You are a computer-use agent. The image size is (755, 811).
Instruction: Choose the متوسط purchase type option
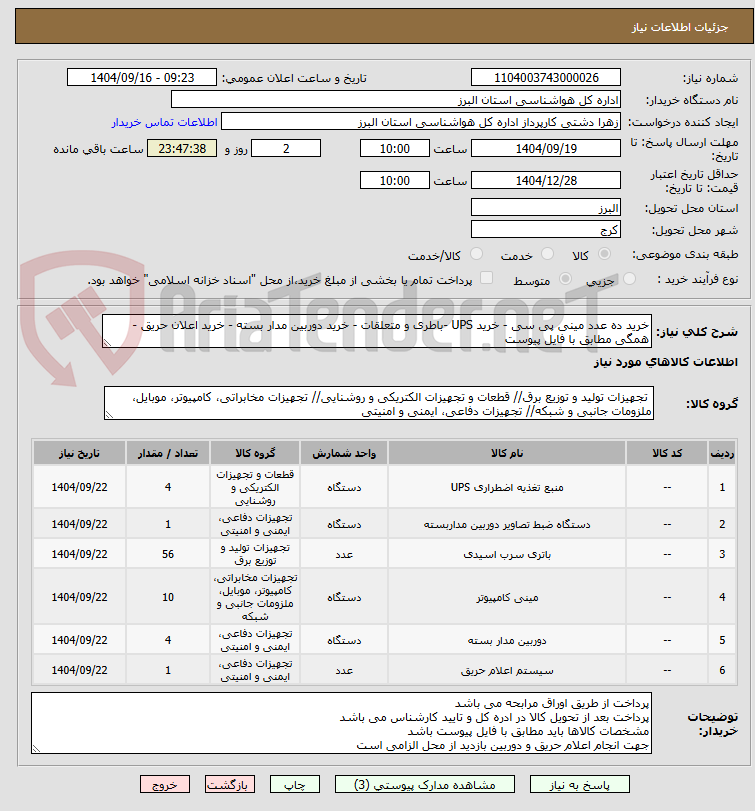[x=565, y=279]
